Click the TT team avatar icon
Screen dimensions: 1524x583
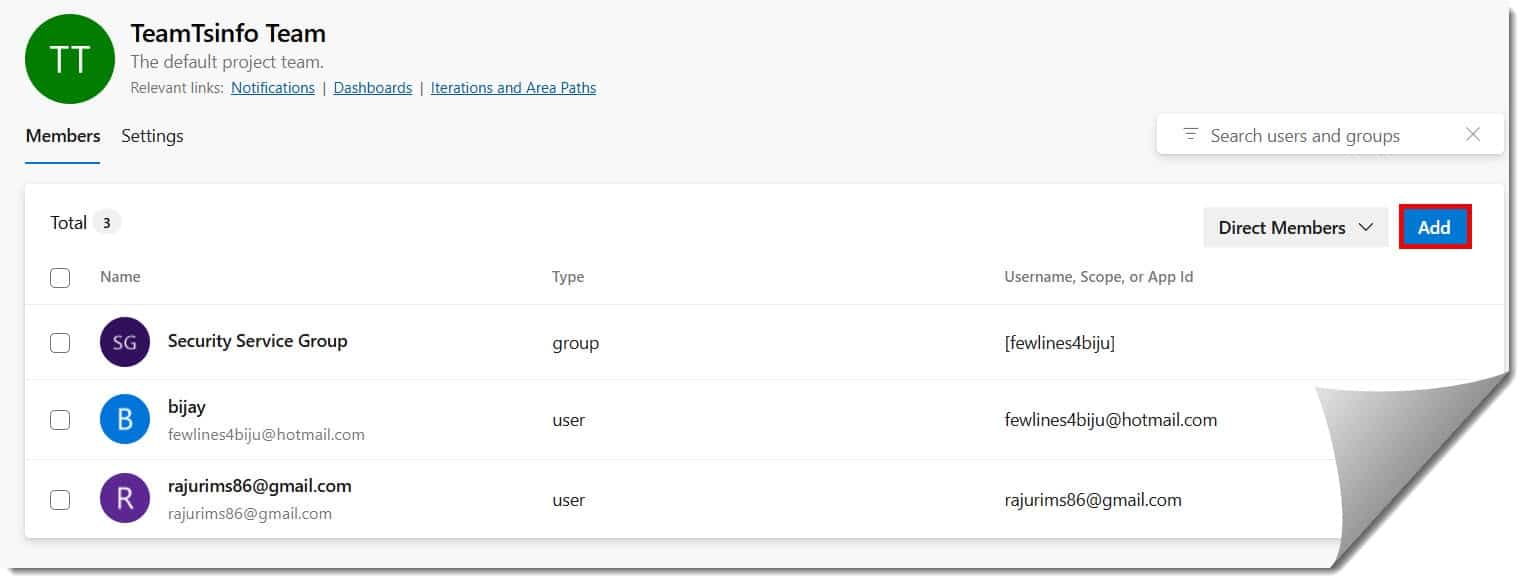point(70,59)
